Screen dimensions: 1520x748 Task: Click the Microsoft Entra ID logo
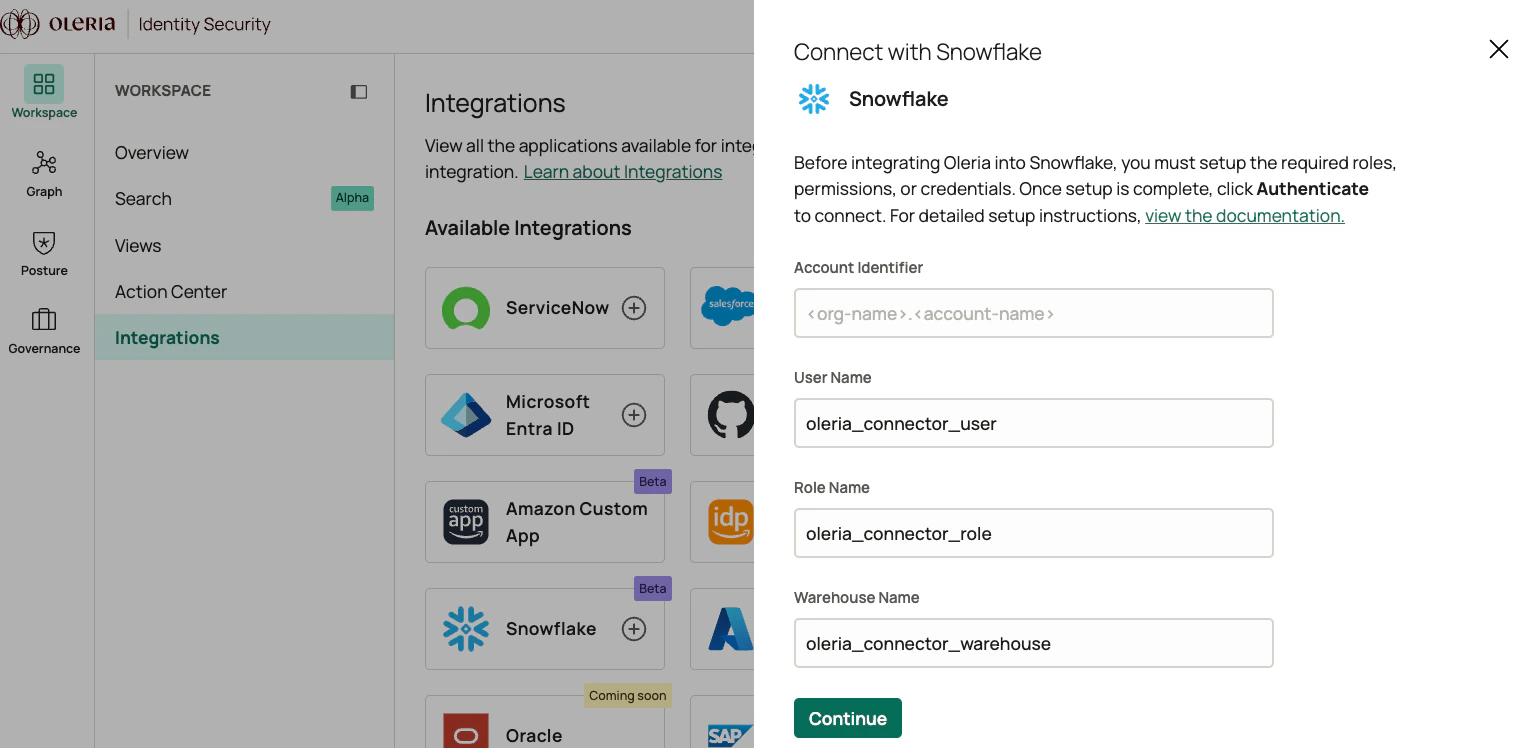point(466,415)
